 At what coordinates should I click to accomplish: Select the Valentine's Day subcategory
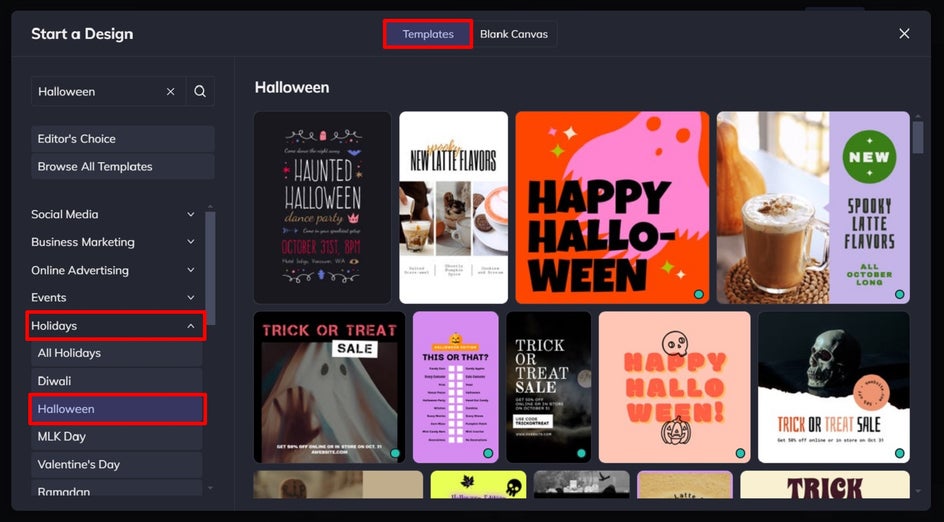pyautogui.click(x=117, y=464)
